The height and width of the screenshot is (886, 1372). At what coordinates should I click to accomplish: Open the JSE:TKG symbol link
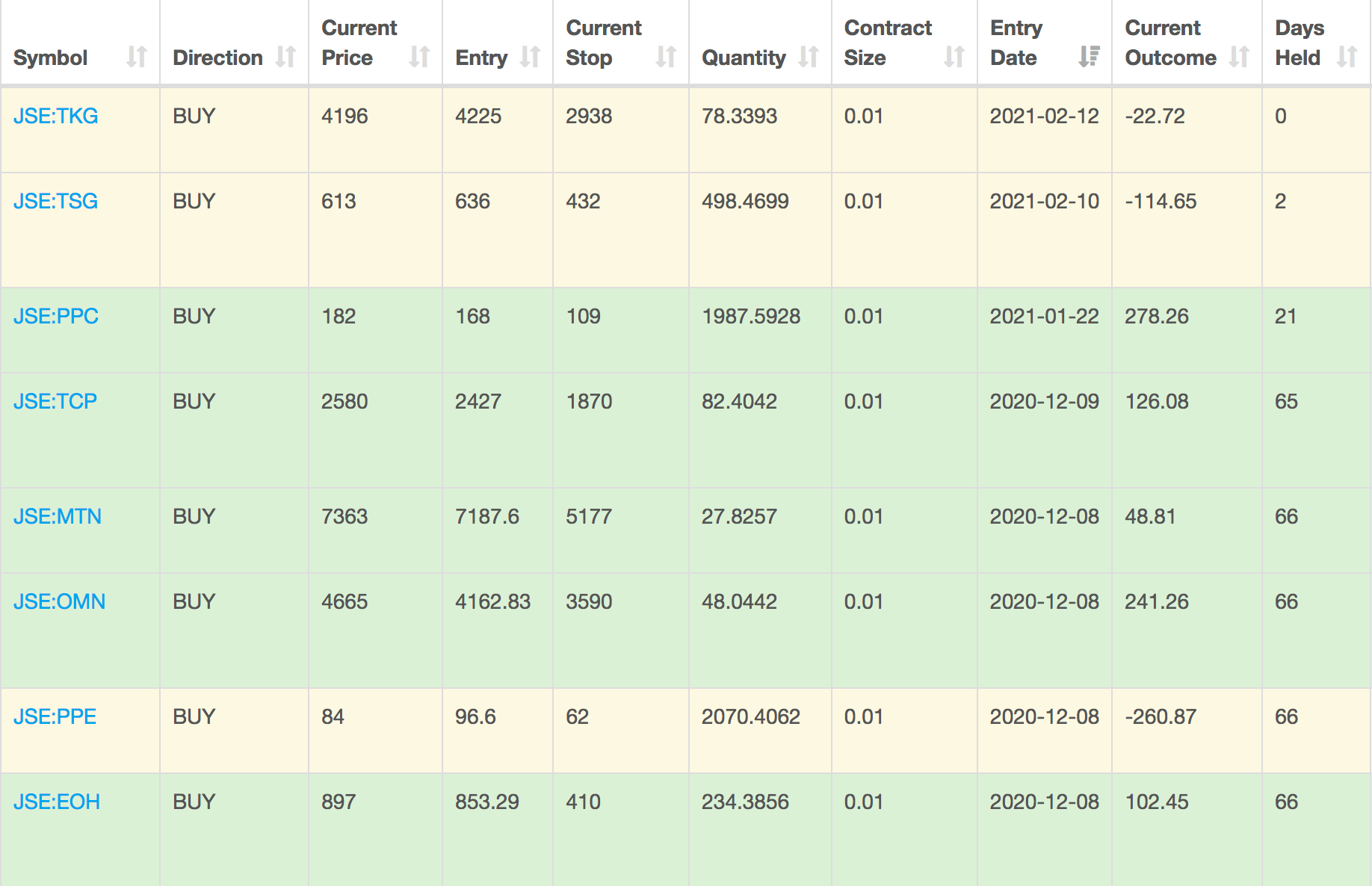[x=56, y=116]
